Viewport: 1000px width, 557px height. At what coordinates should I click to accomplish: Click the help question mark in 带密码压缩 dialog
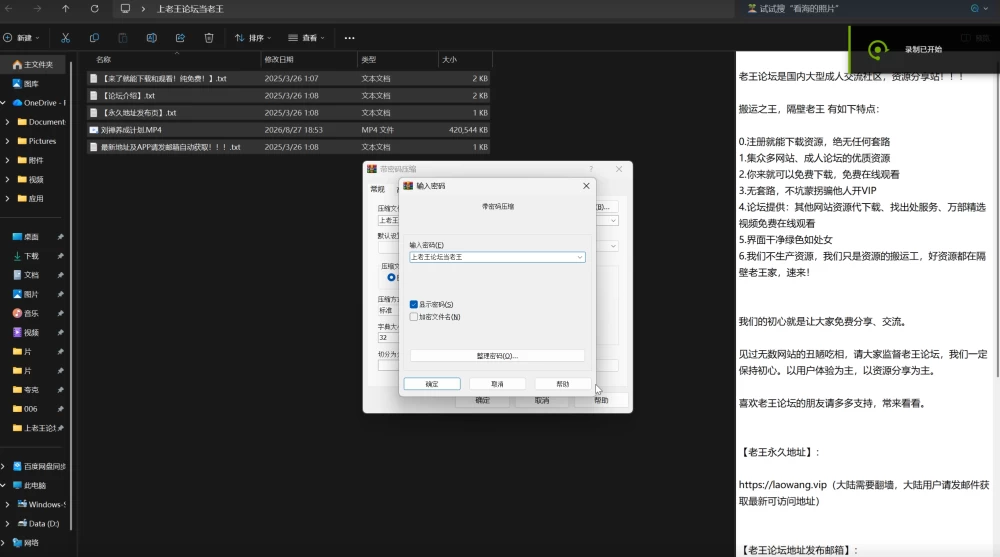(x=591, y=169)
